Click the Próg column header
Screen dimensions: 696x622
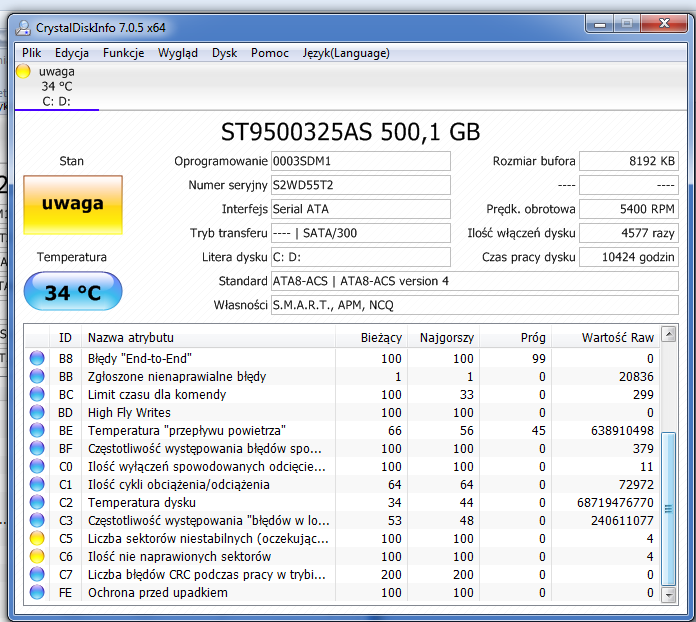pyautogui.click(x=515, y=338)
